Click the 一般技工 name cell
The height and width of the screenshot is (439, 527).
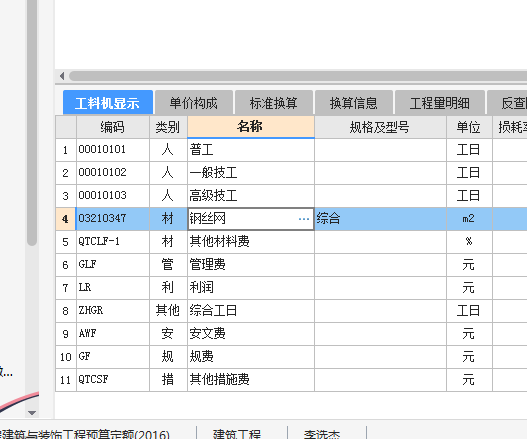pos(251,173)
